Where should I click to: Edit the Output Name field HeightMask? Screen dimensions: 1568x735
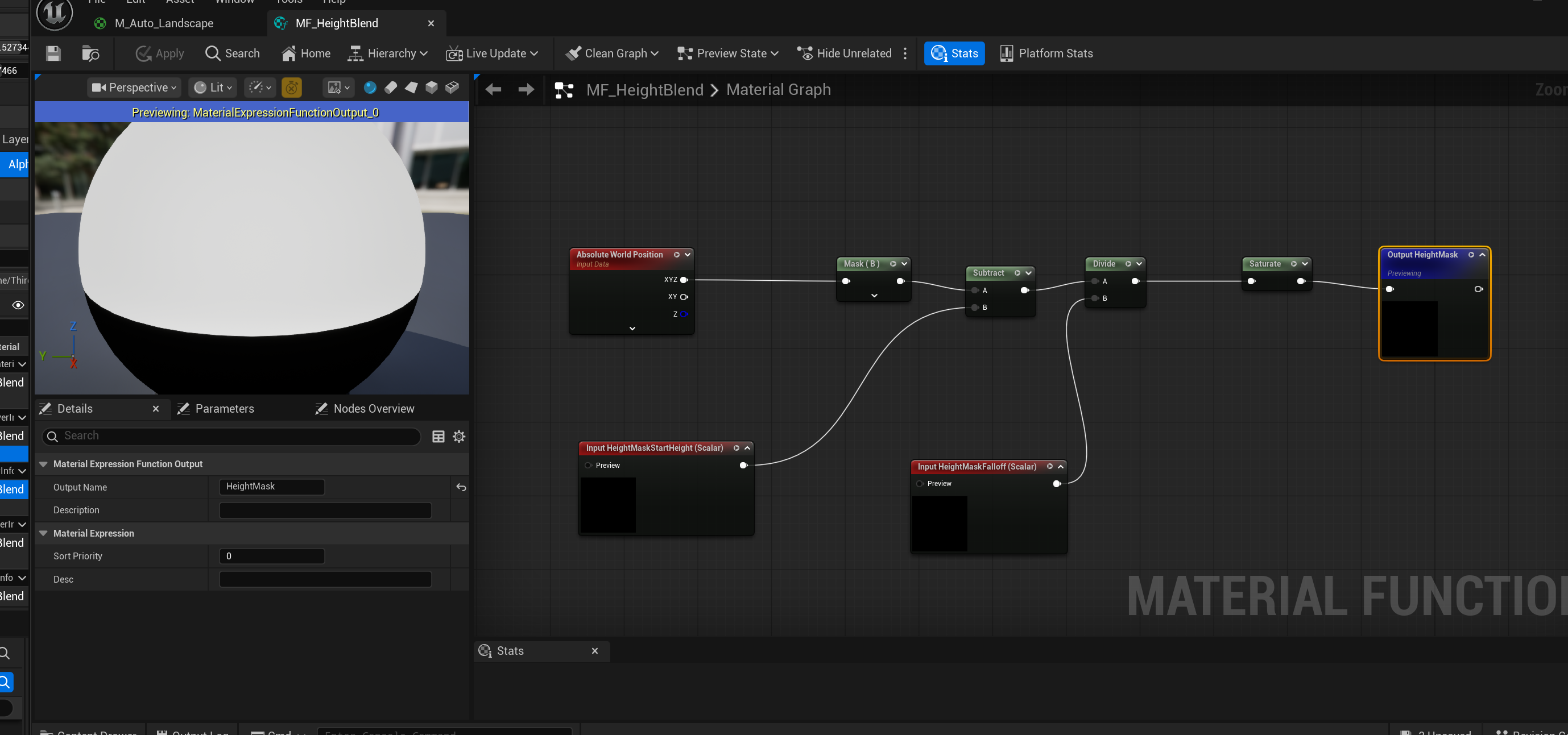point(271,487)
